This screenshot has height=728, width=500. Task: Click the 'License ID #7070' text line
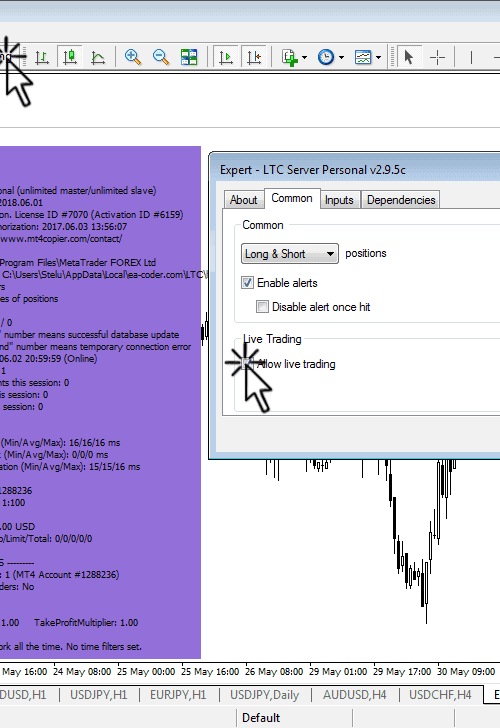[x=91, y=214]
